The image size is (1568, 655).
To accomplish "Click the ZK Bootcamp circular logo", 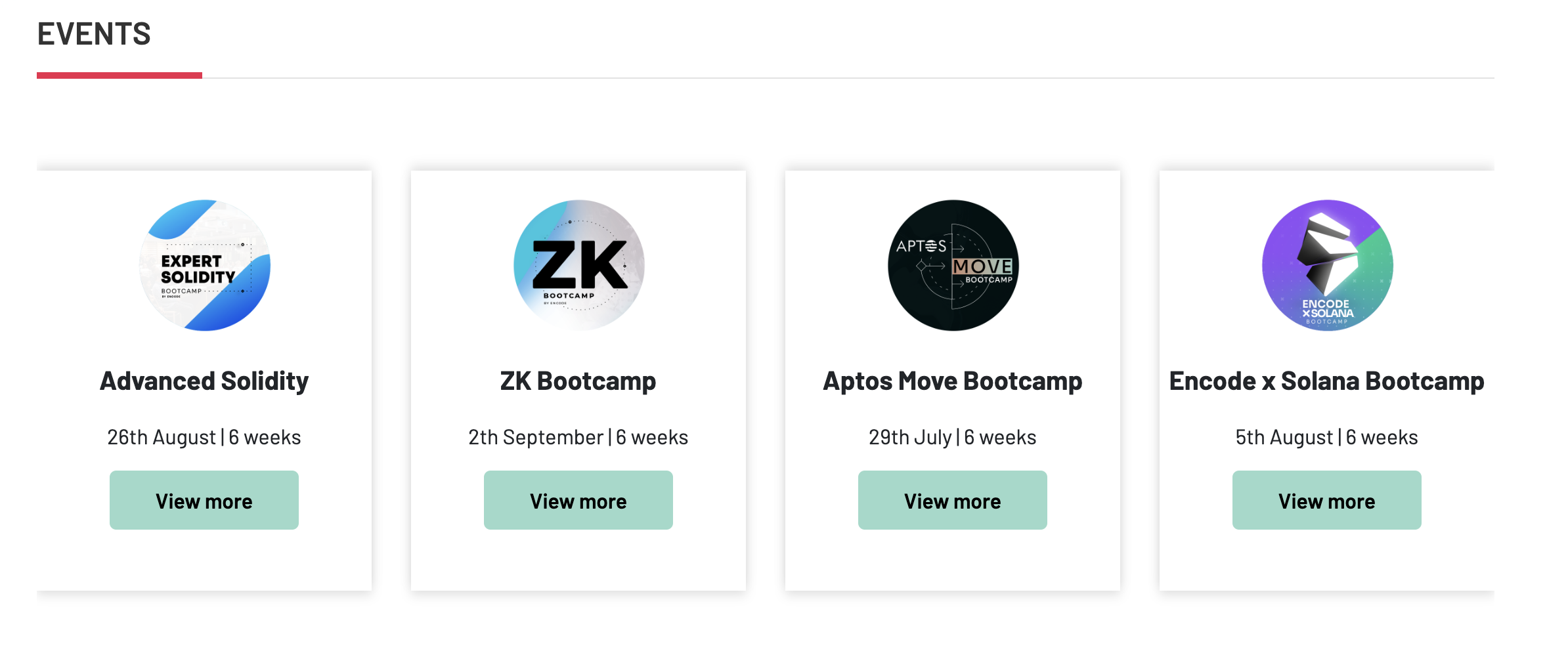I will 578,265.
